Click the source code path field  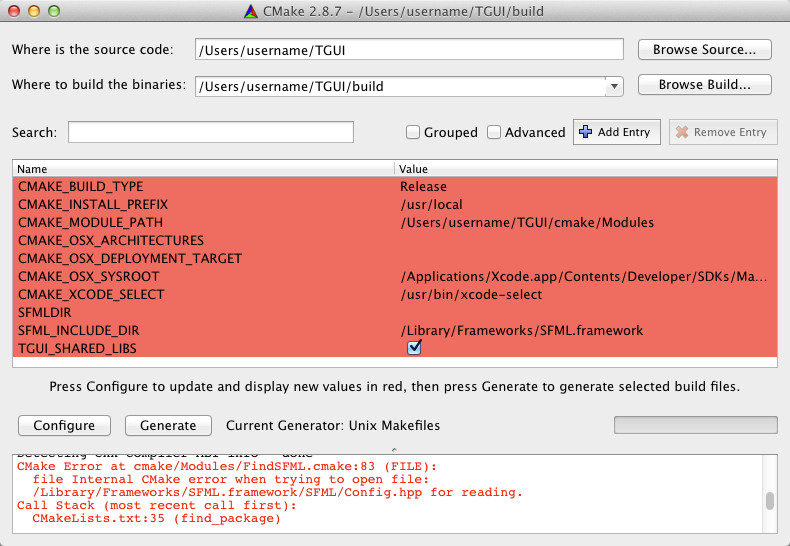tap(409, 49)
